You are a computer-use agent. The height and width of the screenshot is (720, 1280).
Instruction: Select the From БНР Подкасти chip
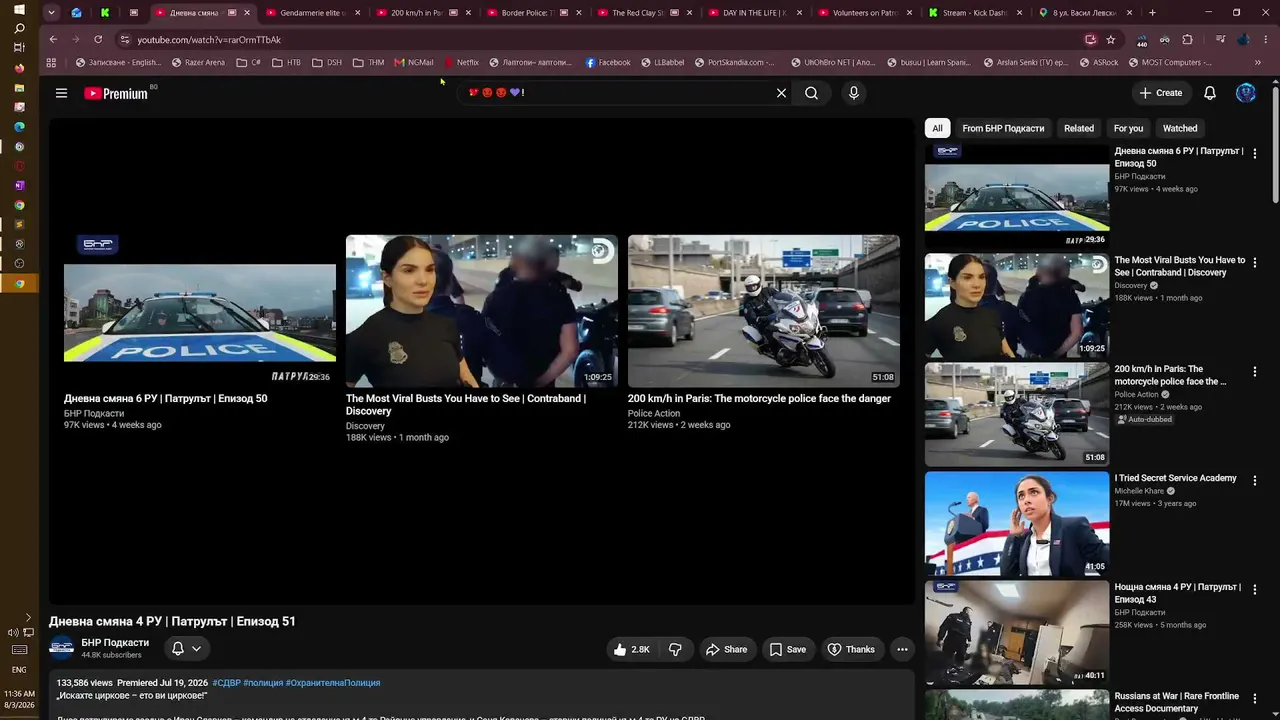(x=1003, y=128)
